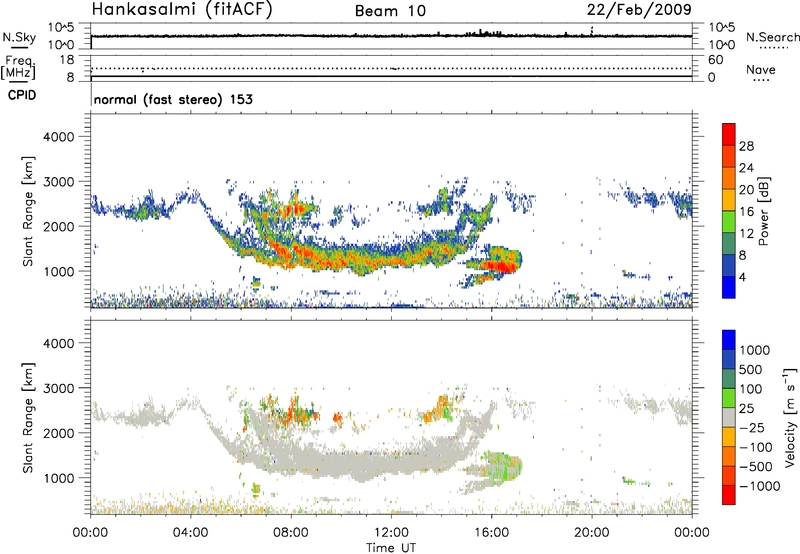Click the "normal (fast stereo) 153" mode text

pos(173,99)
